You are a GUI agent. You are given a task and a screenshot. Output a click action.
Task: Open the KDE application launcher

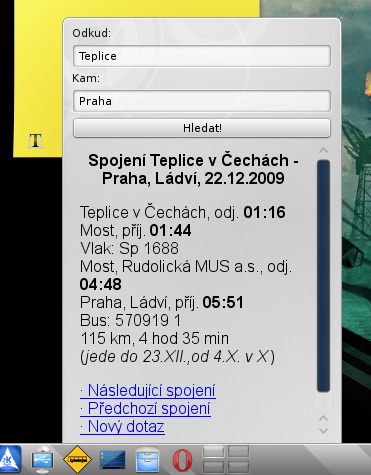pos(10,459)
